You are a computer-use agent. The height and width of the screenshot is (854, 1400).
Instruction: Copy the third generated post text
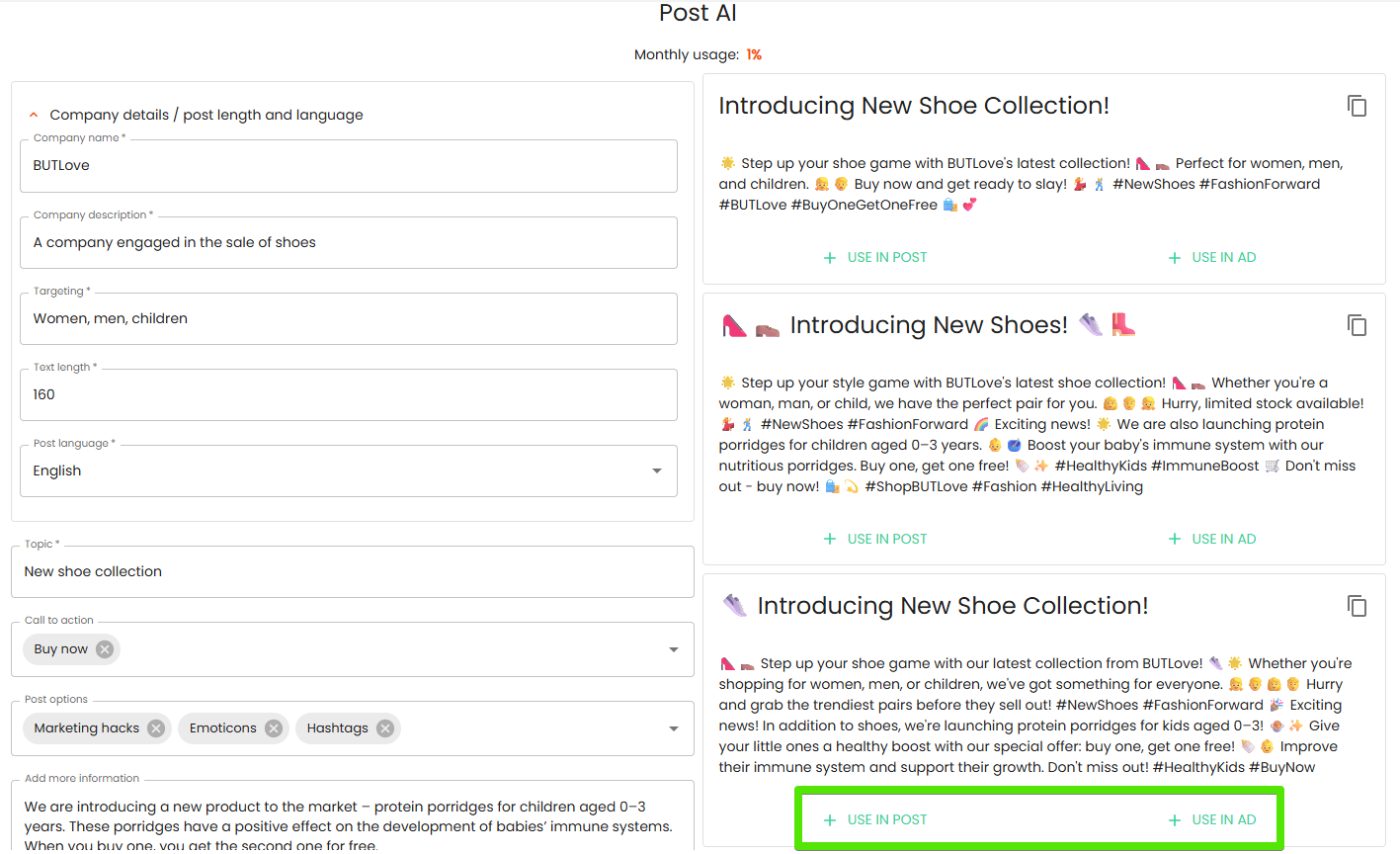click(1357, 606)
